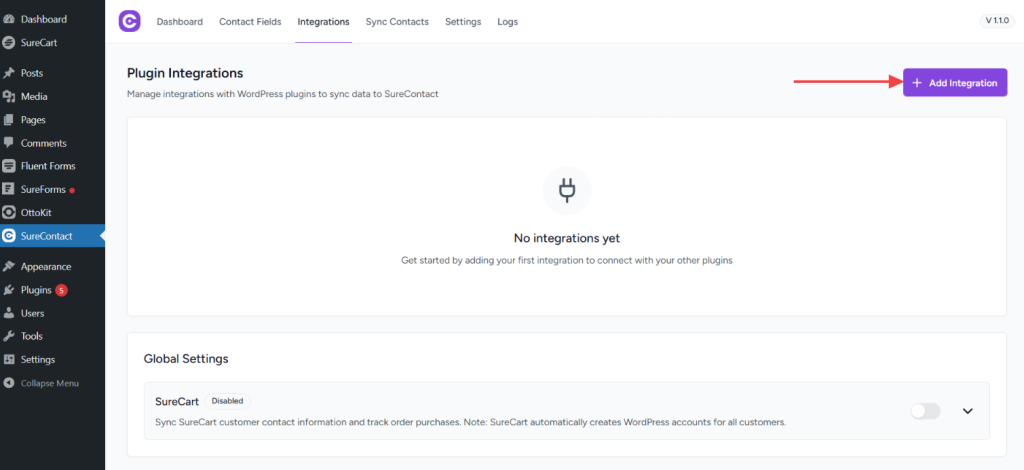Expand the SureCart settings chevron

click(x=967, y=411)
